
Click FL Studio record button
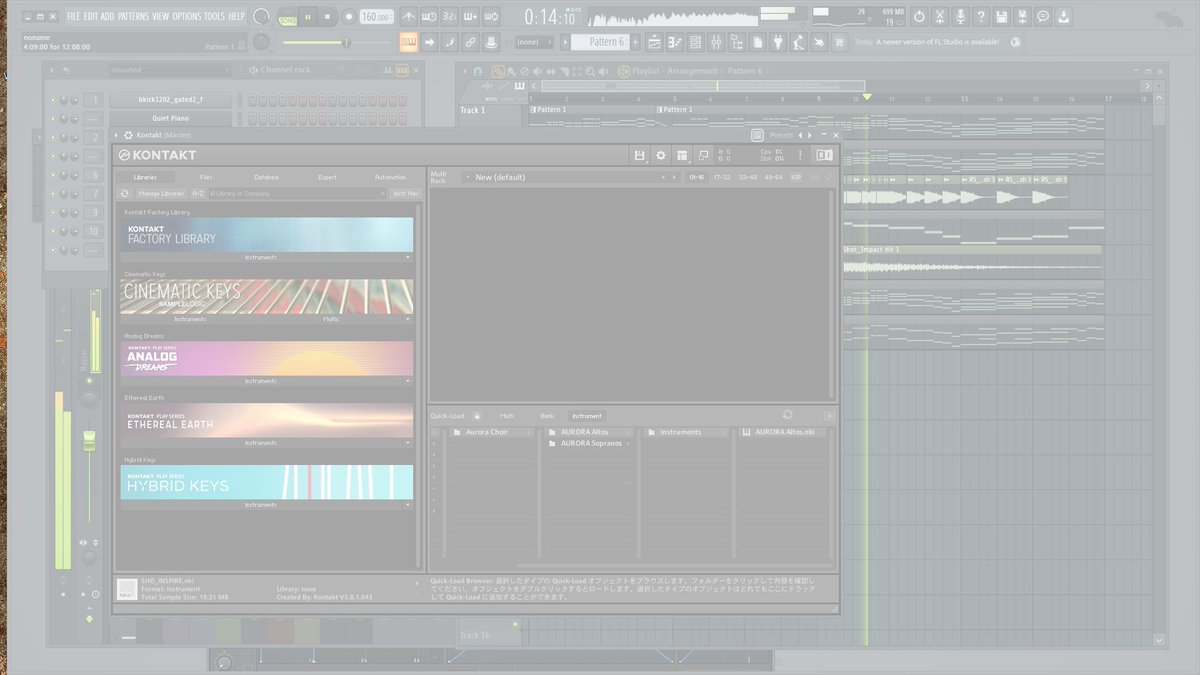(349, 16)
